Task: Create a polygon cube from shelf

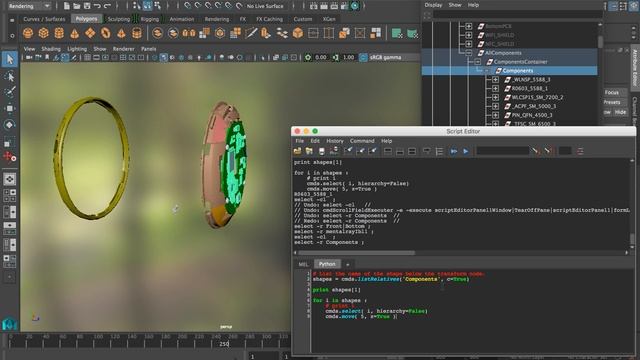Action: (x=44, y=33)
